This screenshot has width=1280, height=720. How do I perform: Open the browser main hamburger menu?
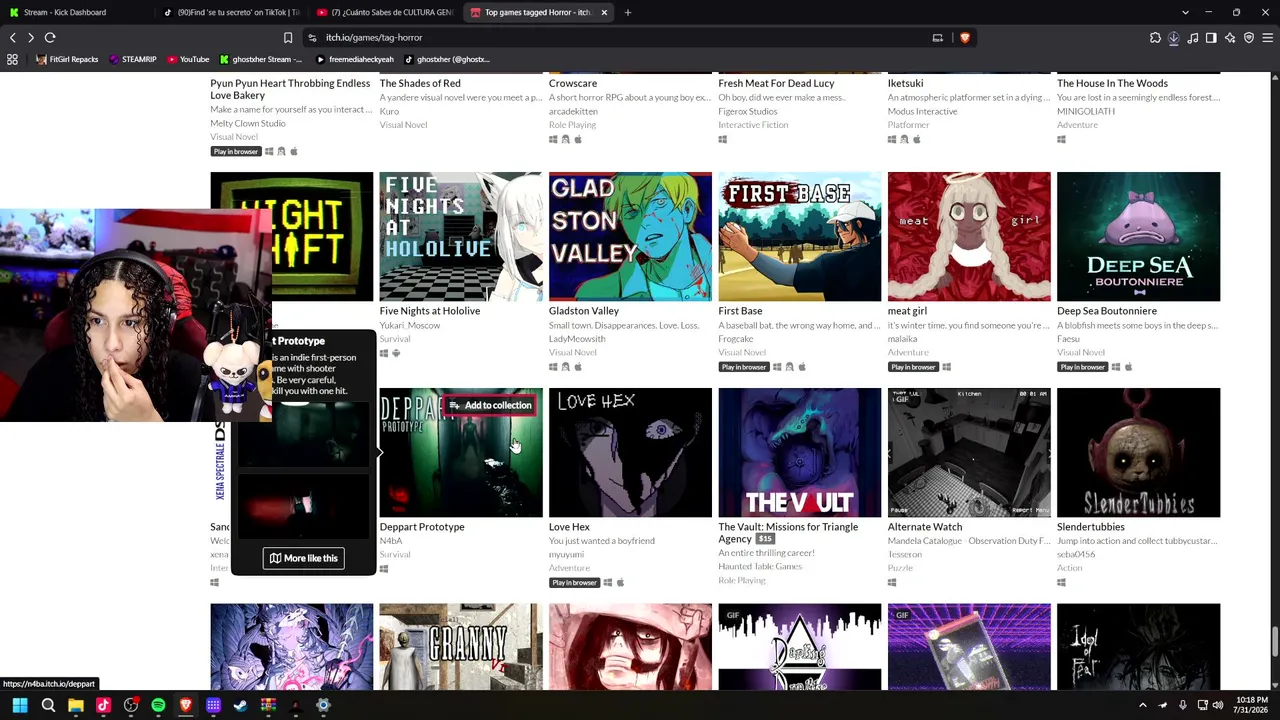[x=1267, y=38]
